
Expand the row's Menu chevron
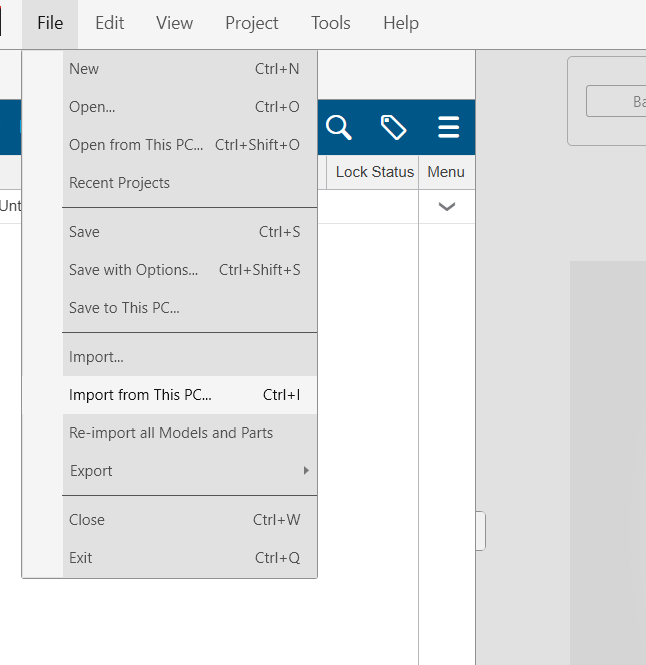(447, 207)
